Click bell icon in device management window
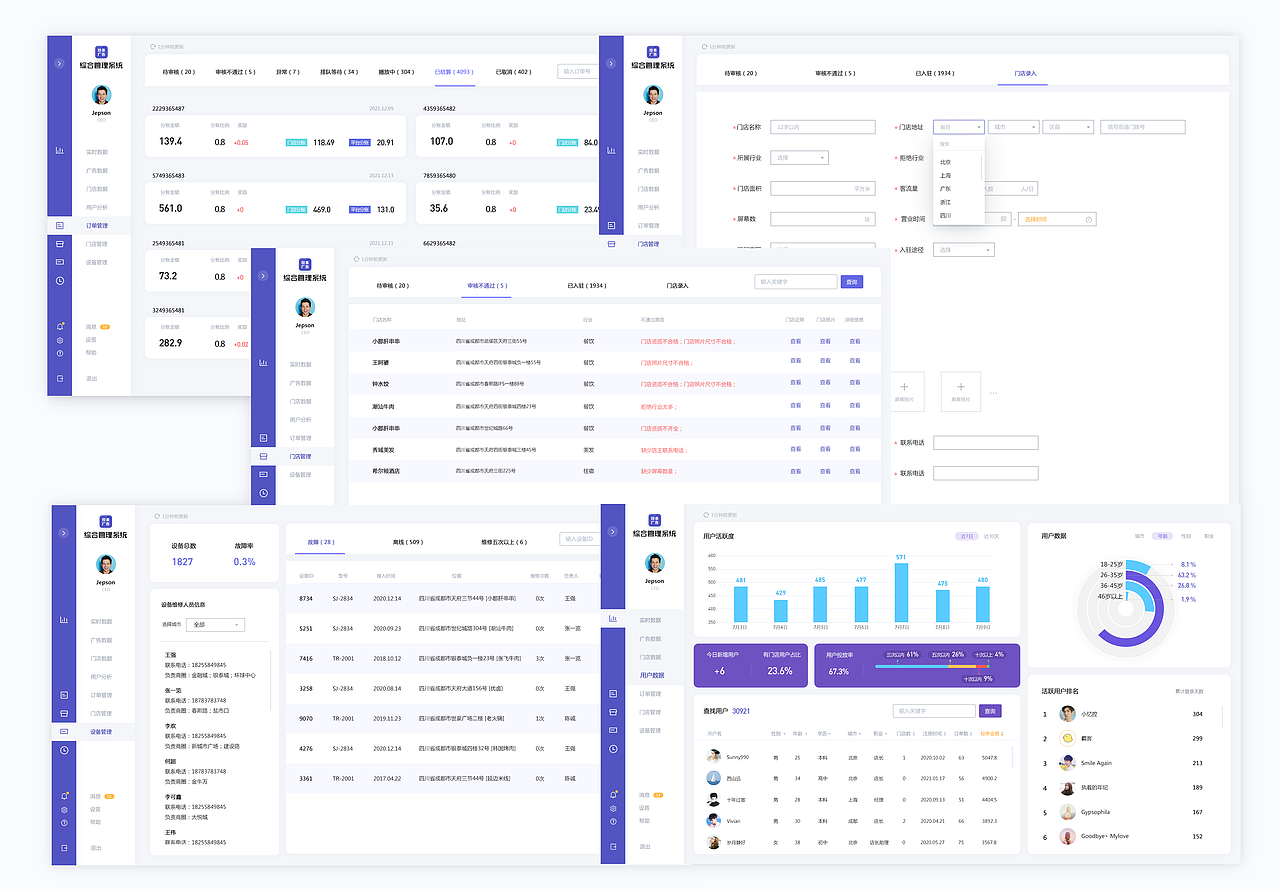The height and width of the screenshot is (889, 1280). coord(64,796)
